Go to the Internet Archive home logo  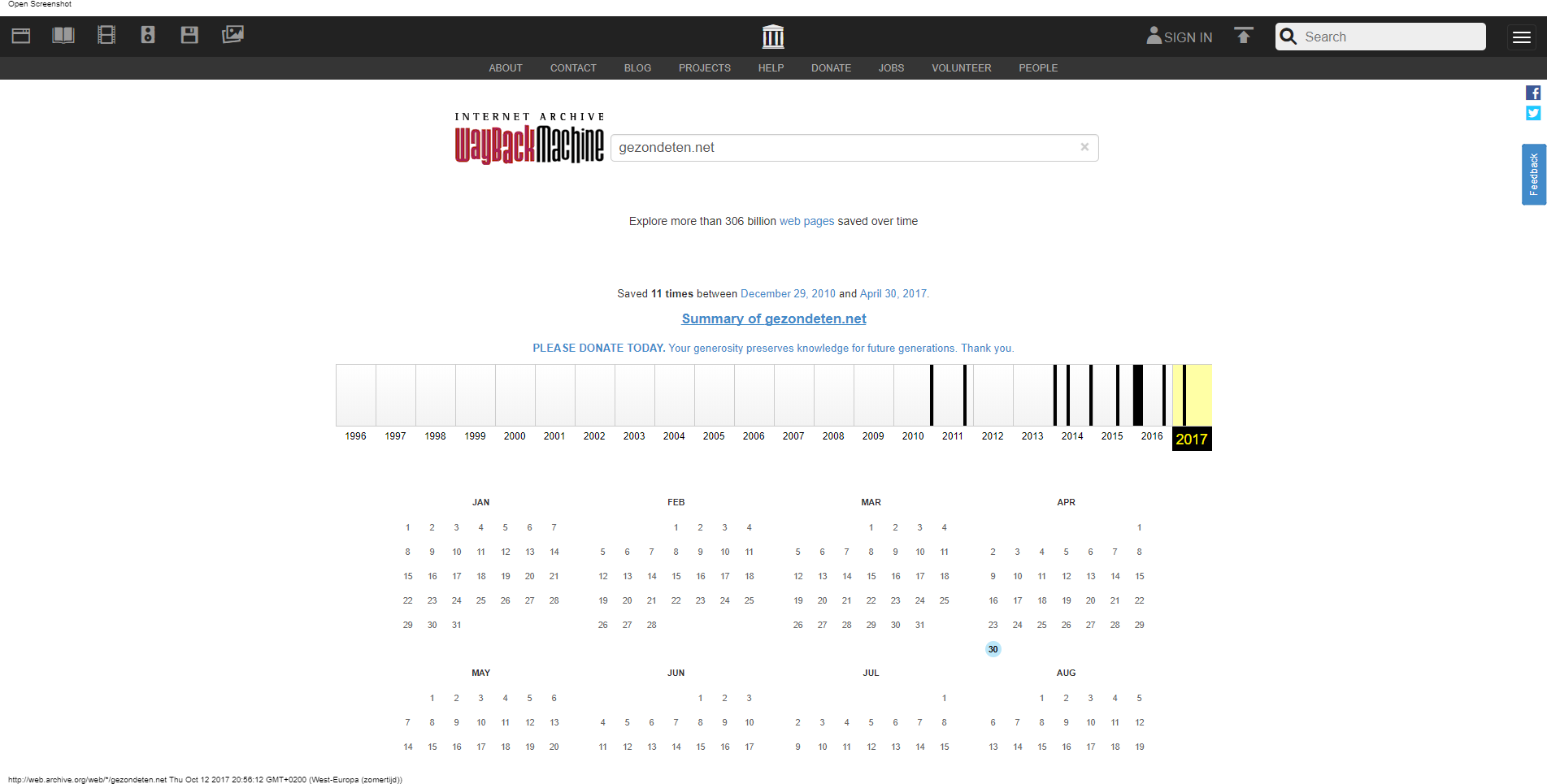pos(773,36)
